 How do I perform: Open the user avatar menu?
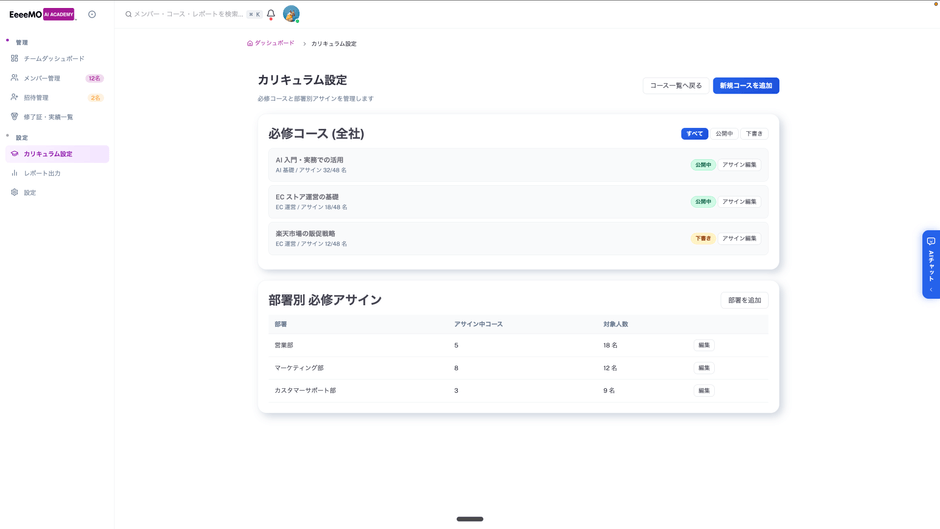coord(291,14)
